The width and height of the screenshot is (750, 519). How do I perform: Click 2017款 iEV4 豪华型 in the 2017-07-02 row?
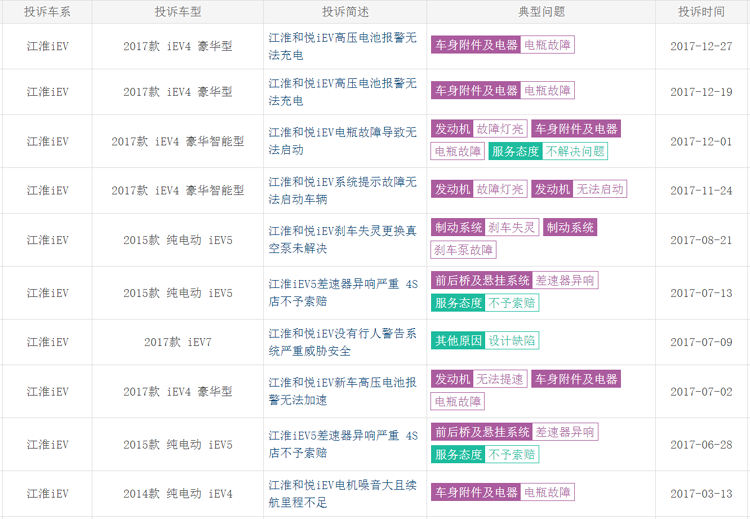point(178,391)
